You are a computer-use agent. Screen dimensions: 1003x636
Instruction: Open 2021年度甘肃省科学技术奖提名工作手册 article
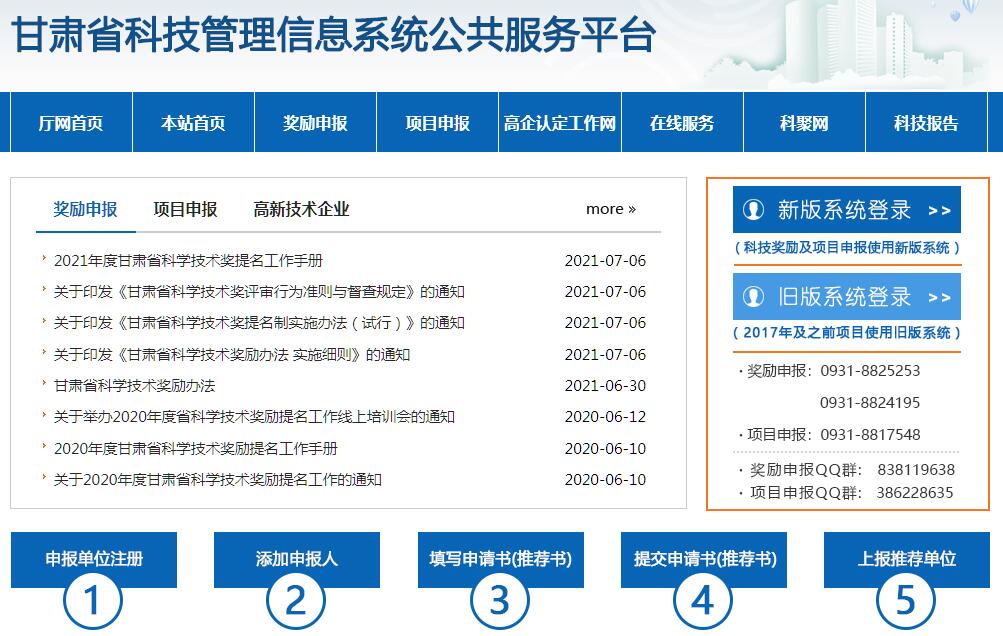188,261
